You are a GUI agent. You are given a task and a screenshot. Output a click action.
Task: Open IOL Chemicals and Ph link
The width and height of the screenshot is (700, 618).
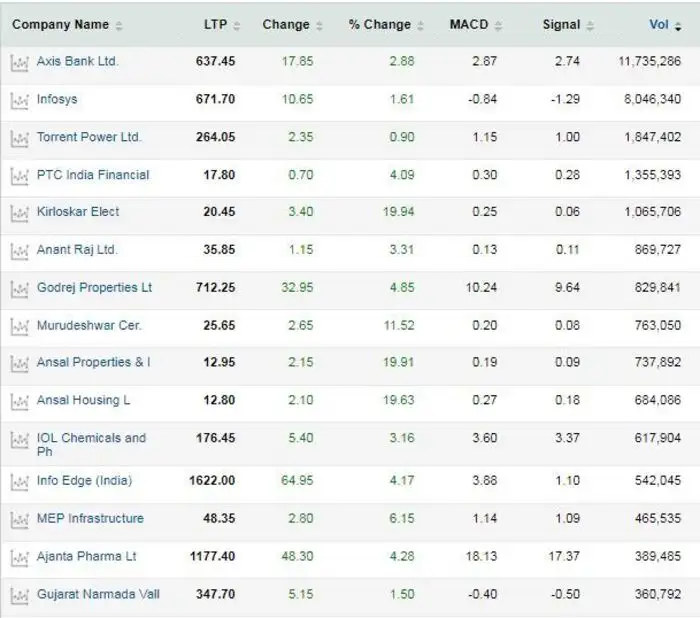tap(91, 444)
